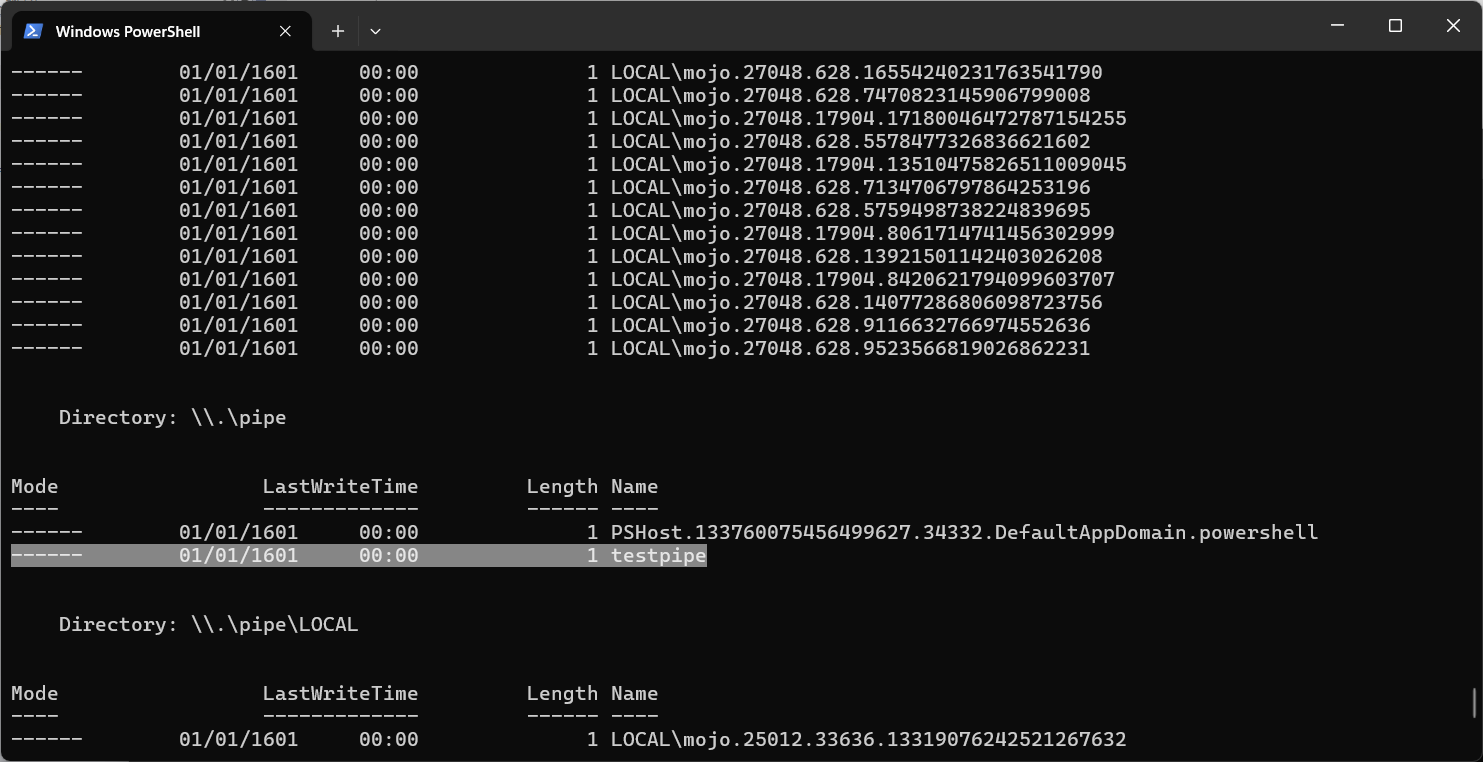This screenshot has height=762, width=1483.
Task: Click the vertical scrollbar thumb
Action: [x=1476, y=703]
